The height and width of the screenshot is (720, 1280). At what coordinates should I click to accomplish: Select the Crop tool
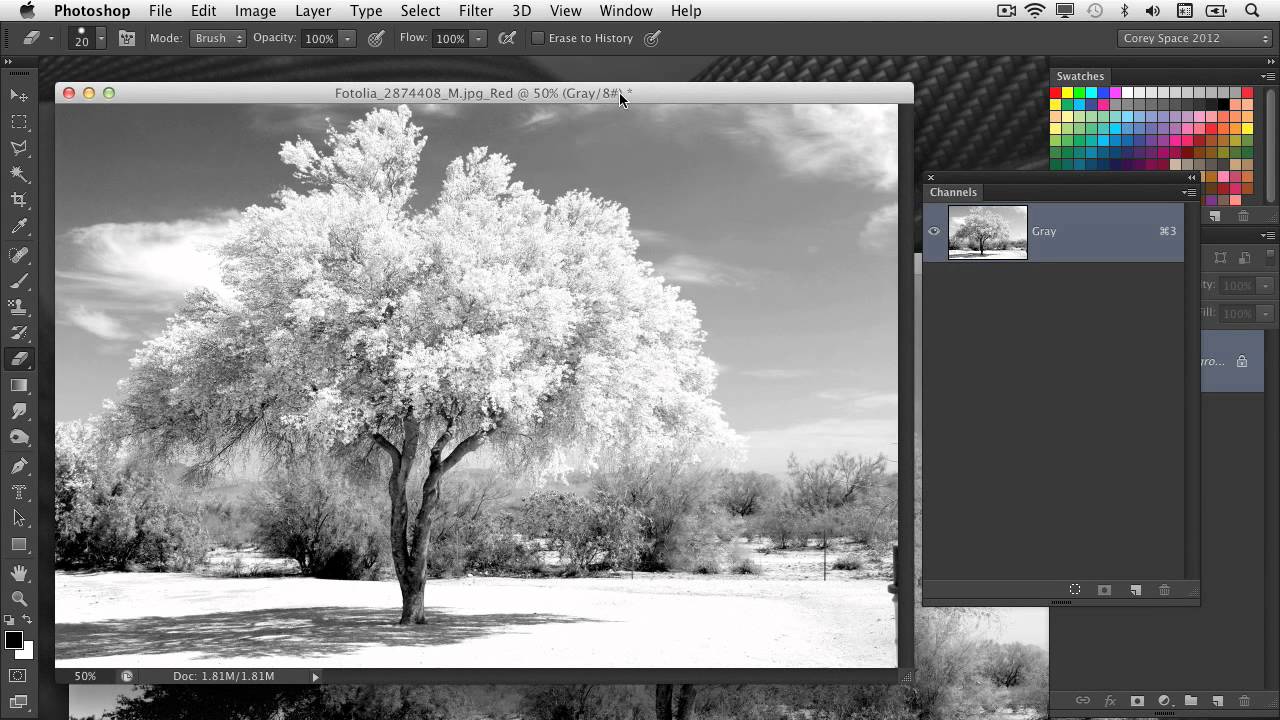point(19,200)
